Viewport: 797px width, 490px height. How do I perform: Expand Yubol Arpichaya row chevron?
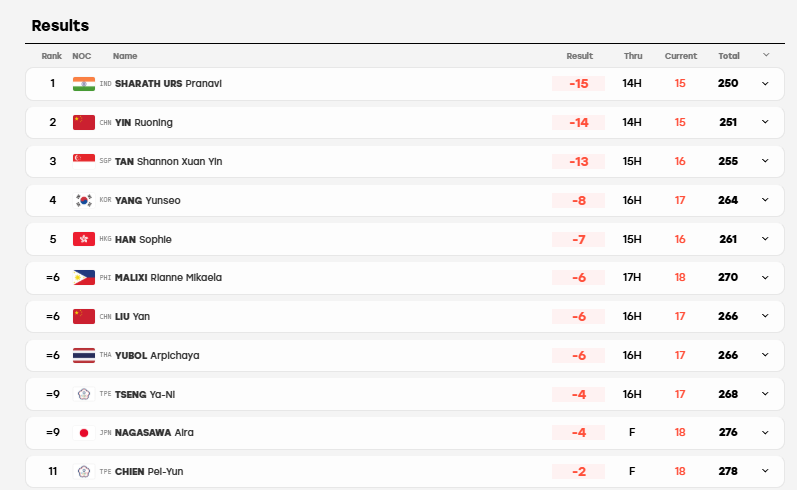tap(765, 355)
